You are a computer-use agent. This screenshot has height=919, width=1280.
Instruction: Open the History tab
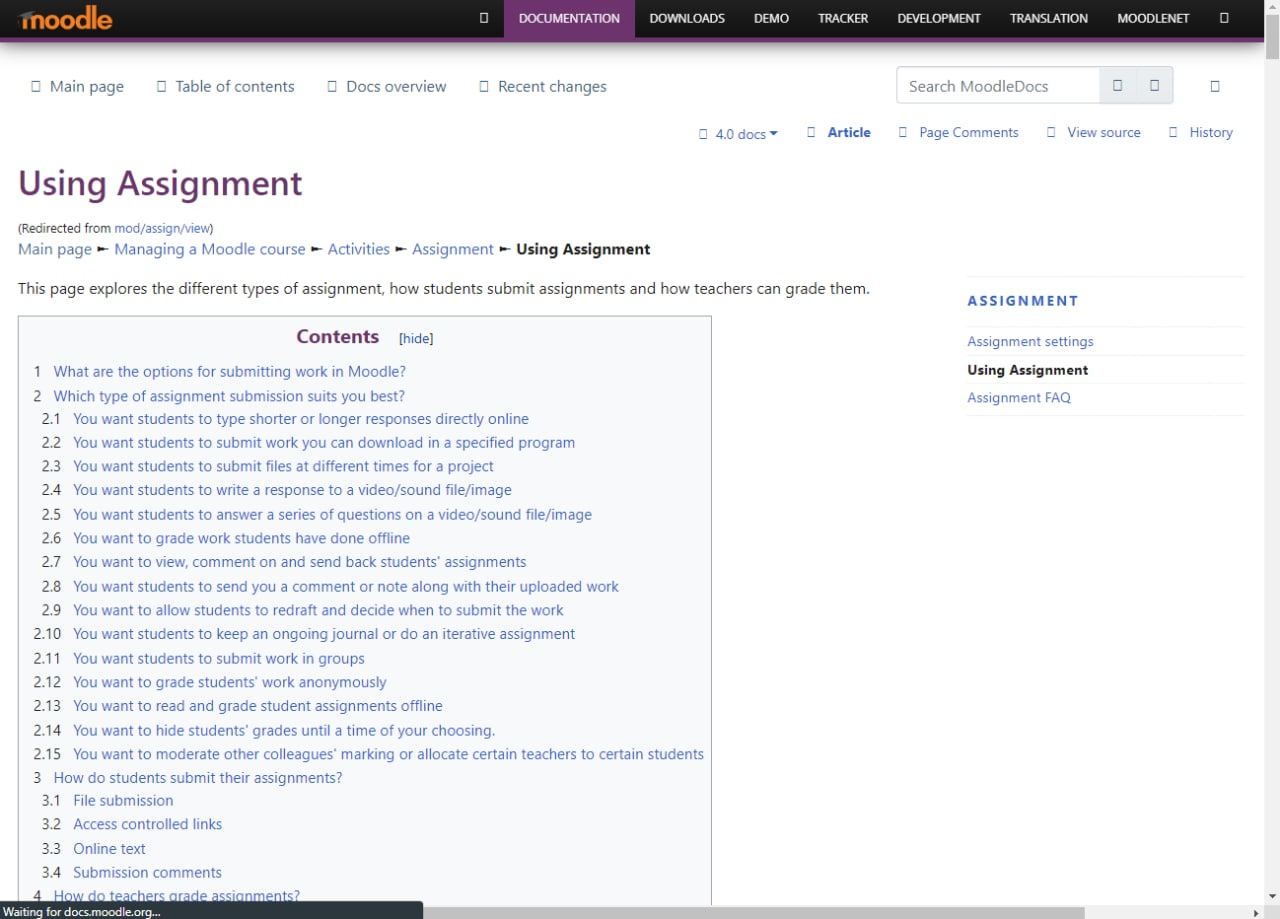(x=1211, y=132)
